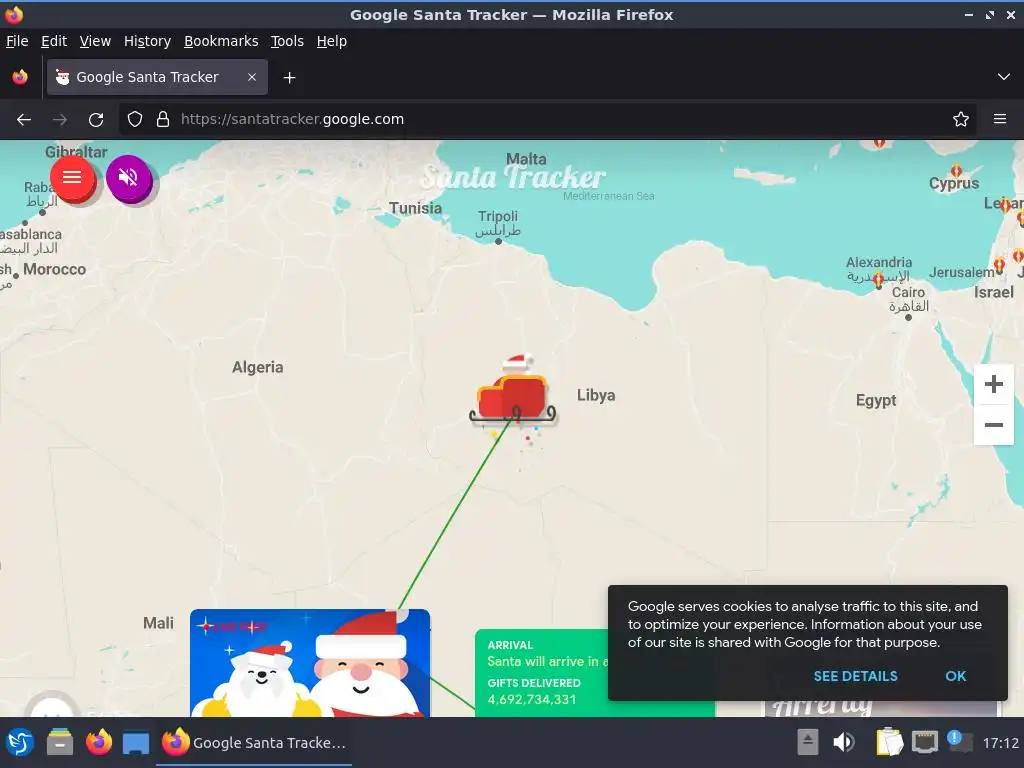The height and width of the screenshot is (768, 1024).
Task: Bookmark this page with the star
Action: 960,120
